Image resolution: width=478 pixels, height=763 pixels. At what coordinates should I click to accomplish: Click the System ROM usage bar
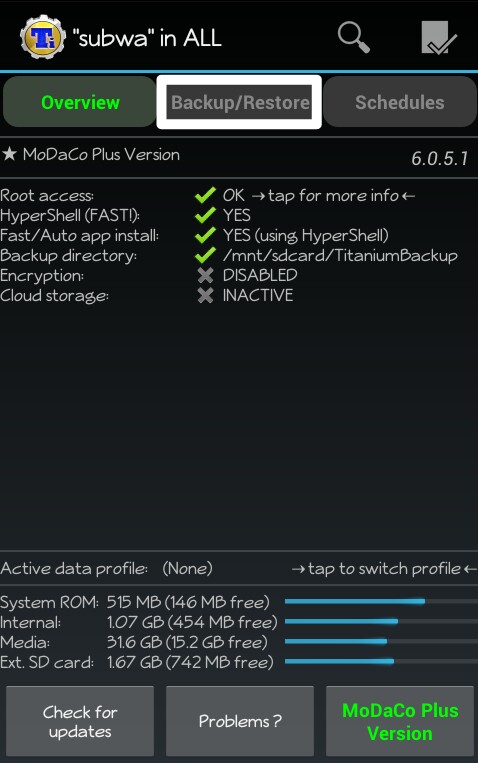(381, 601)
